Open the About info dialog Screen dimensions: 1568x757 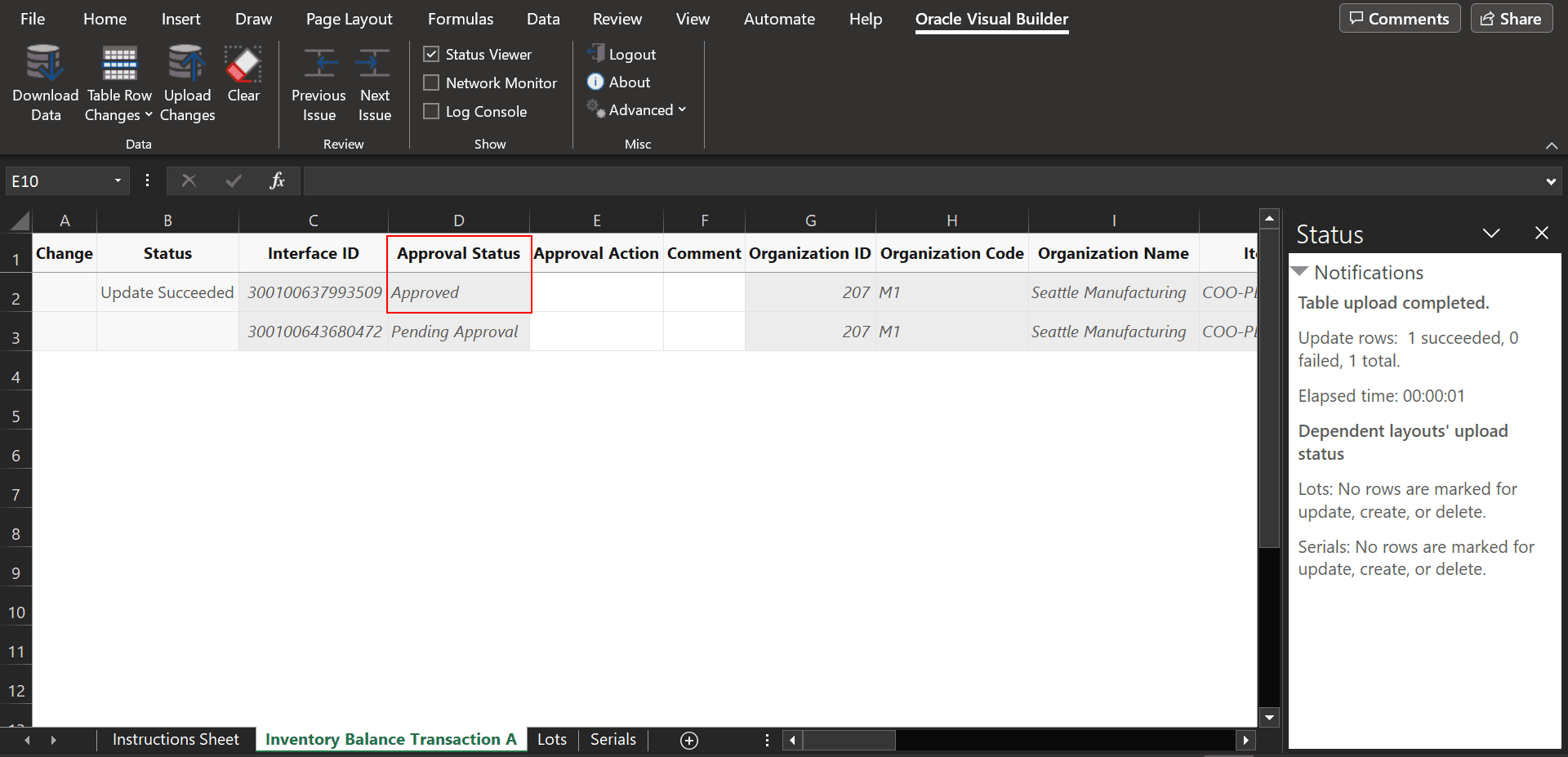coord(618,82)
